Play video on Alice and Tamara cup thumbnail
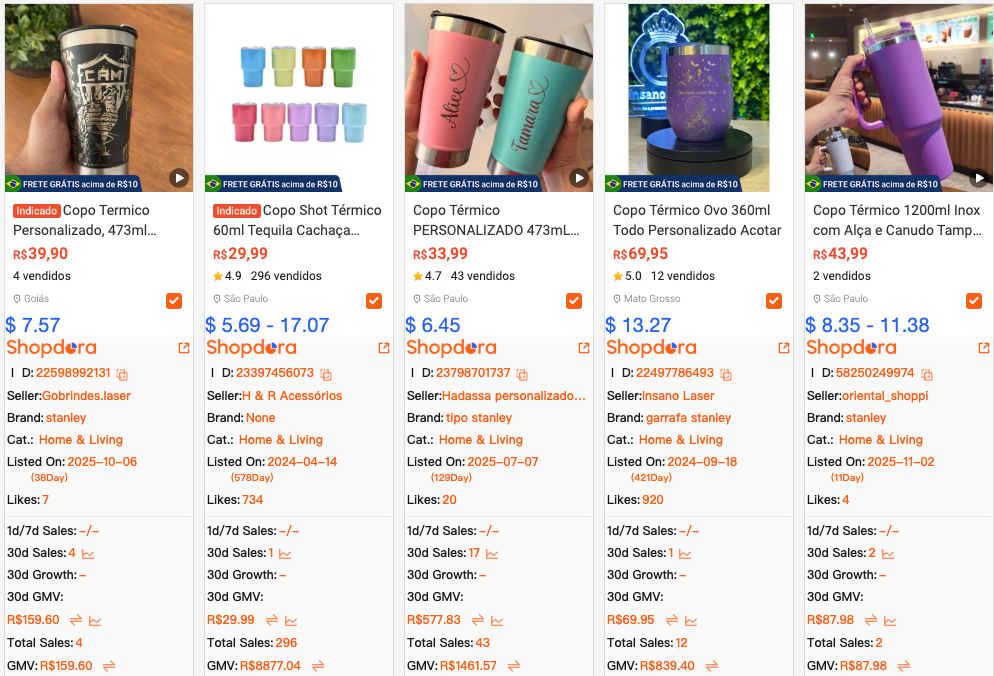The image size is (994, 676). tap(579, 178)
